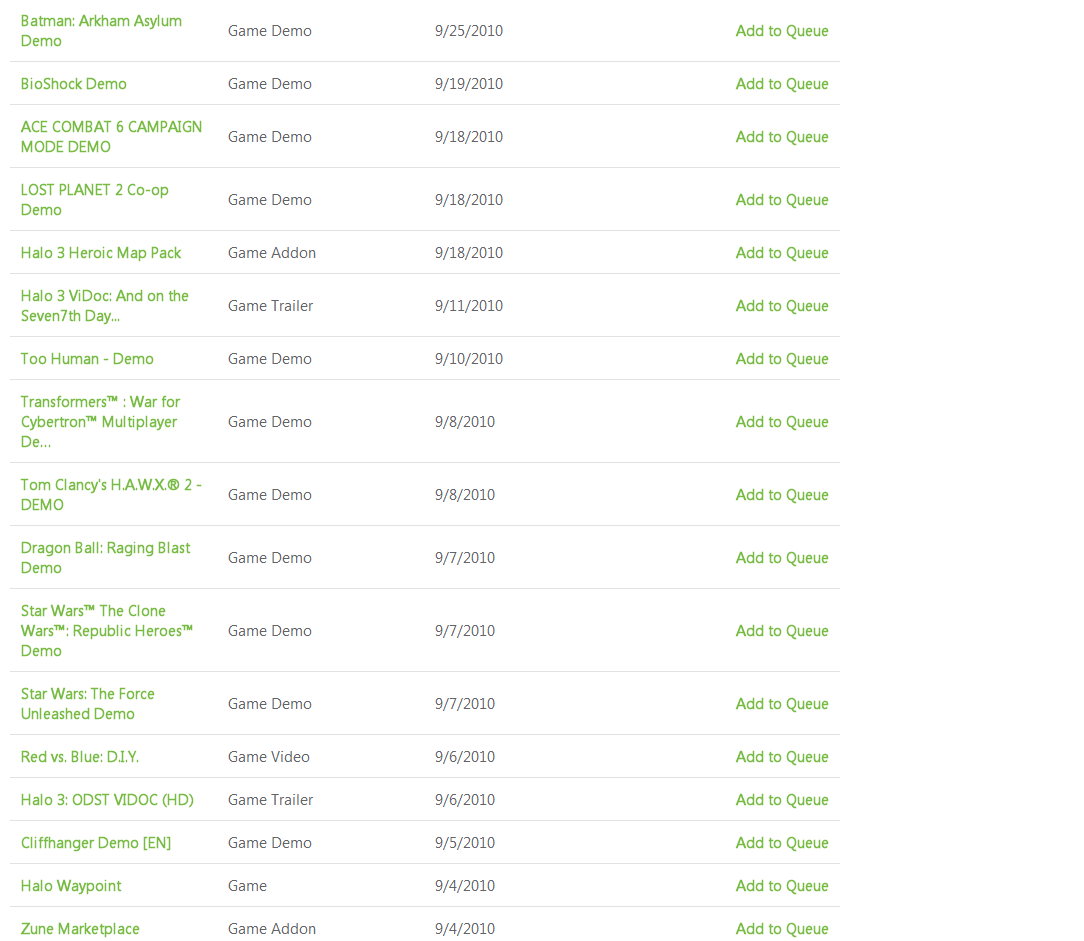Add Tom Clancy's H.A.W.X. 2 demo to queue
This screenshot has width=1084, height=941.
click(781, 495)
